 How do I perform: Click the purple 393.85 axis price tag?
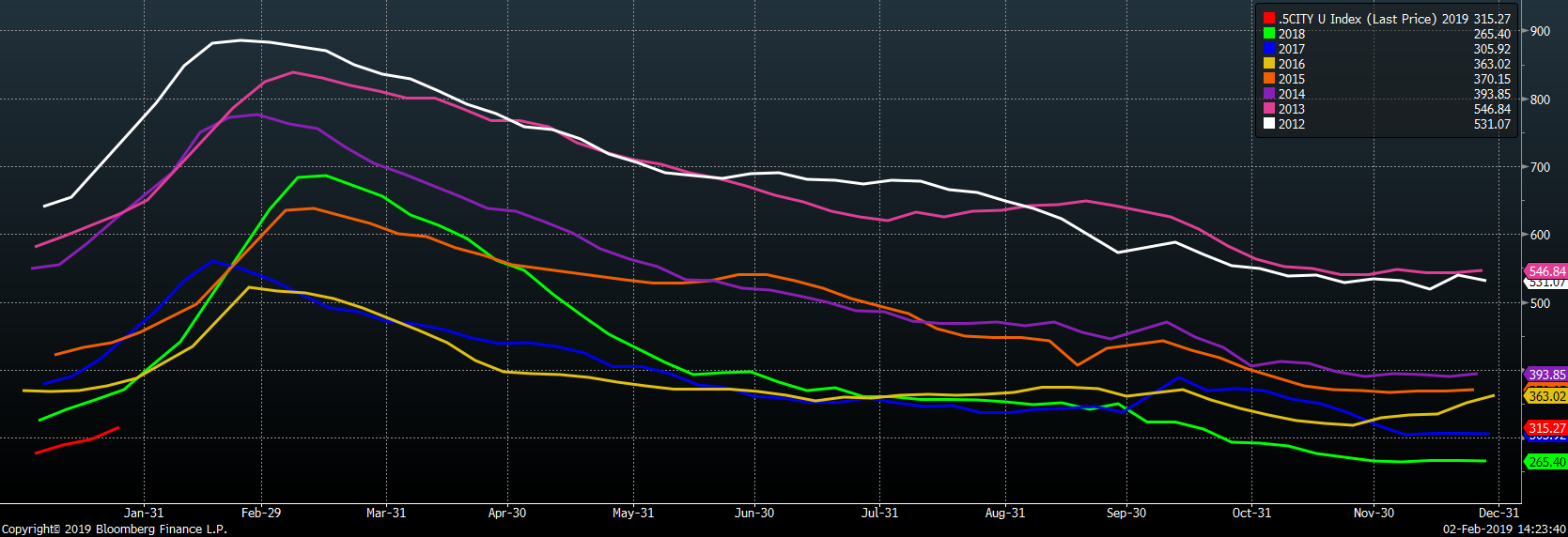(x=1546, y=375)
